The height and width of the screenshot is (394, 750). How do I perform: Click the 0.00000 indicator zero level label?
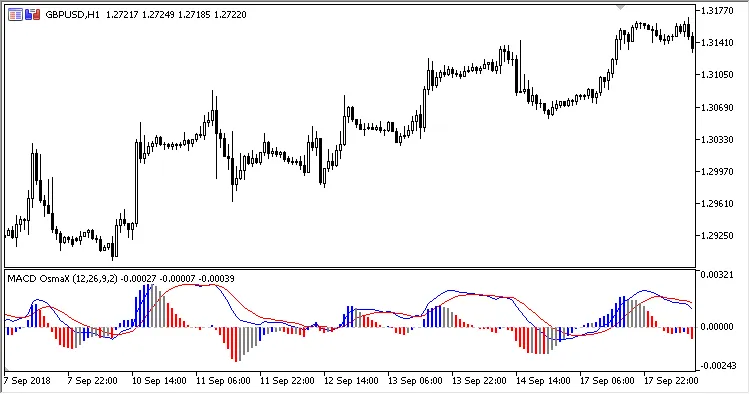pos(717,327)
